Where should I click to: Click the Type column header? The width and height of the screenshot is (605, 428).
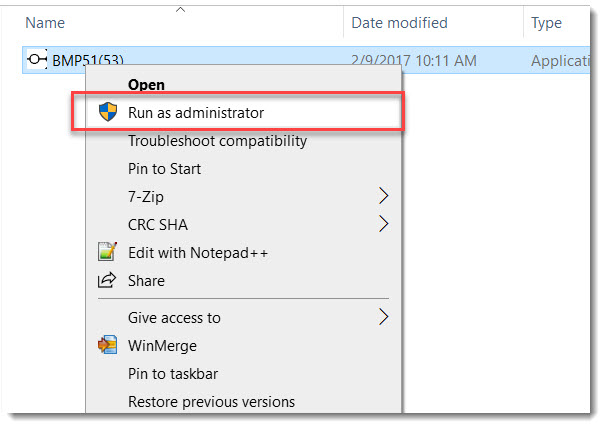coord(546,23)
